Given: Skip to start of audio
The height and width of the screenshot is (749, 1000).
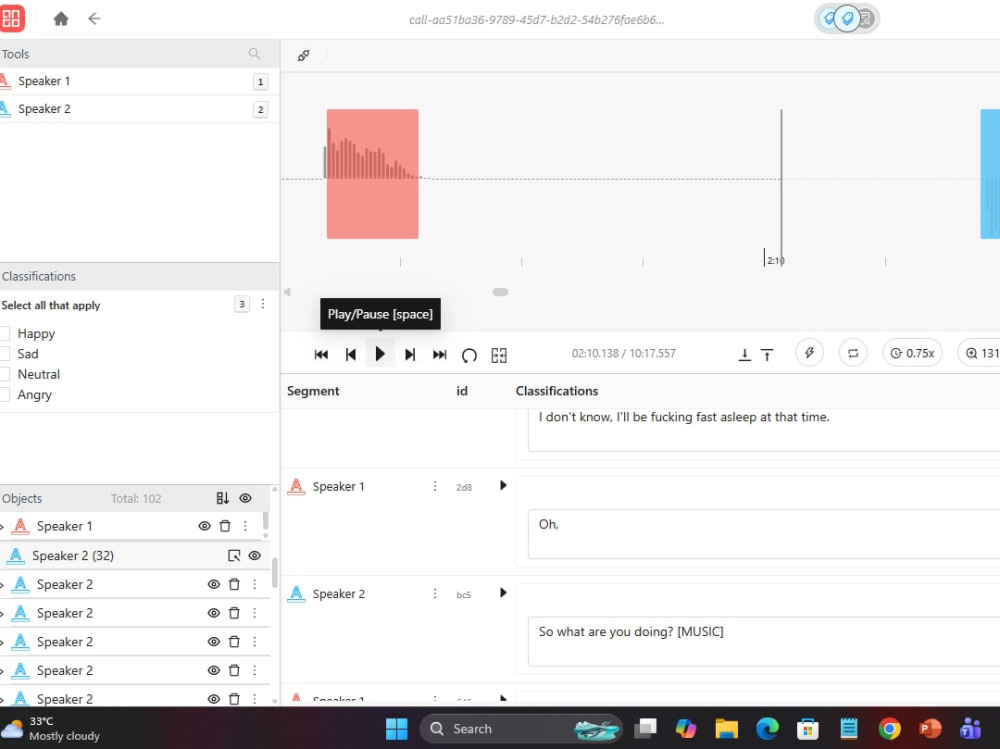Looking at the screenshot, I should click(x=321, y=355).
